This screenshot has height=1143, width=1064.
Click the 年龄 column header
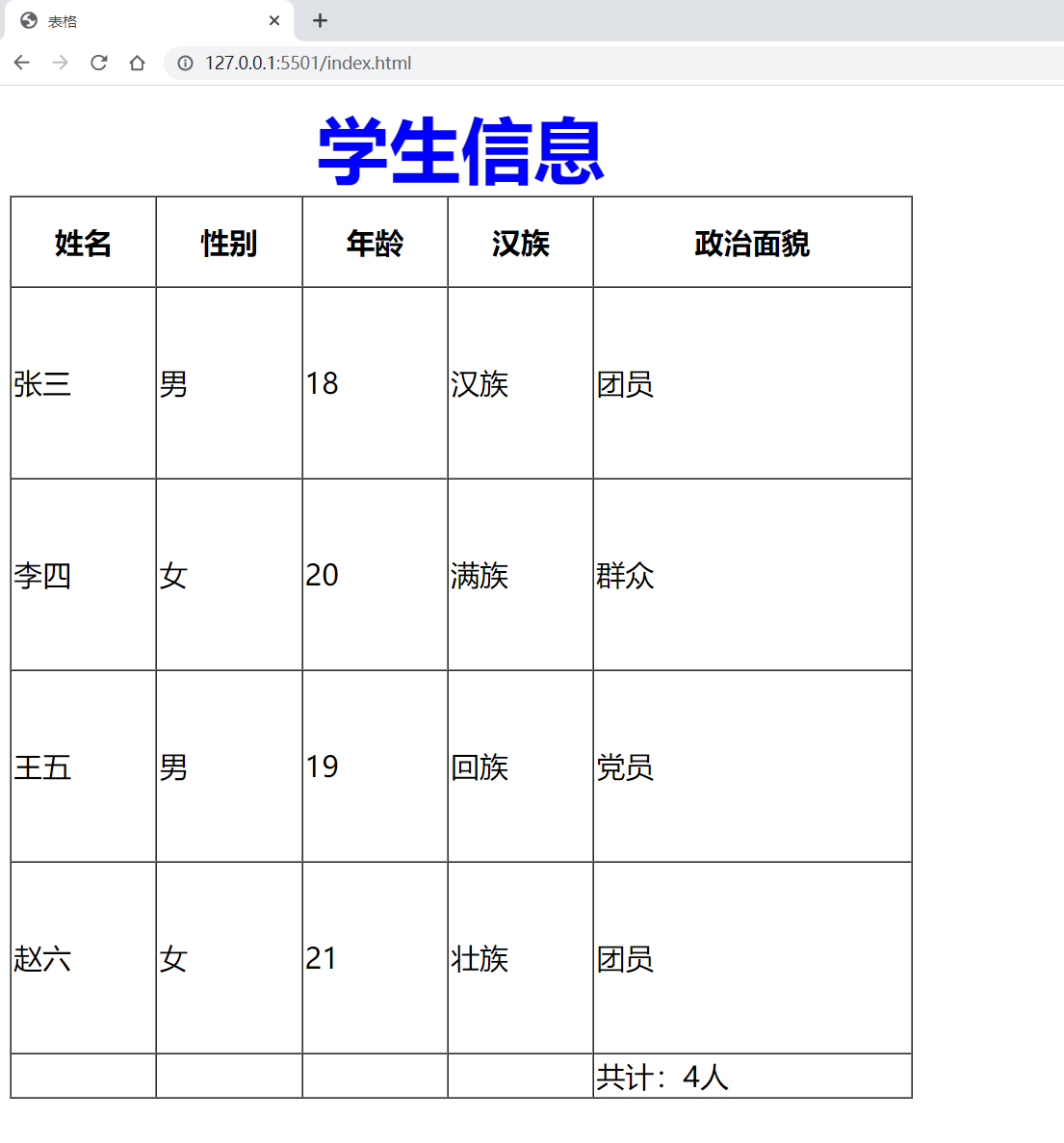375,242
